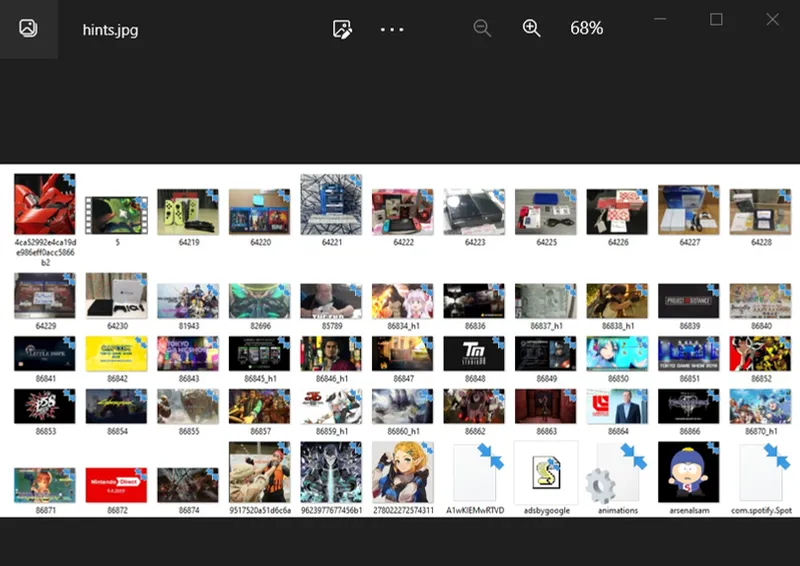This screenshot has width=800, height=566.
Task: Select the Tokyo neon thumbnail 86843
Action: (x=188, y=354)
